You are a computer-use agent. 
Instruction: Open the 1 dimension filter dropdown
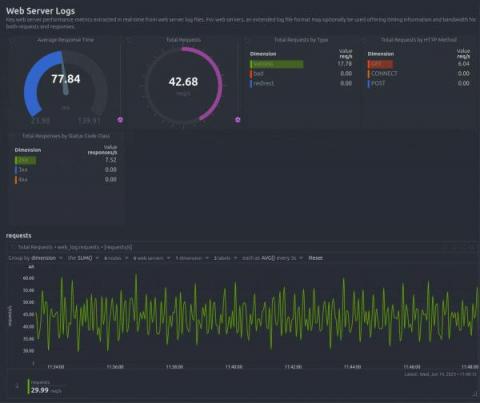(192, 258)
